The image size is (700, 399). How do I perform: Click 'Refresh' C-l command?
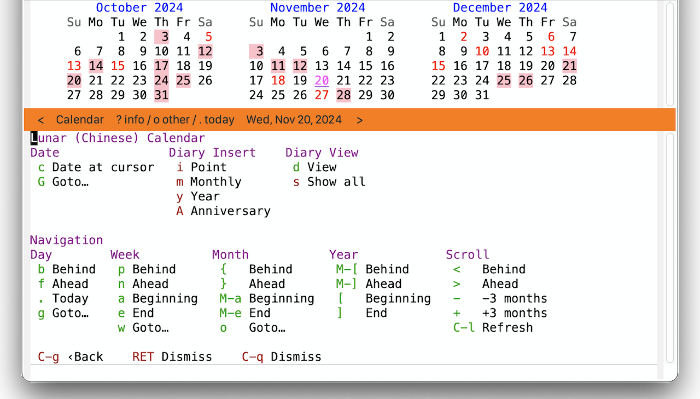coord(492,328)
